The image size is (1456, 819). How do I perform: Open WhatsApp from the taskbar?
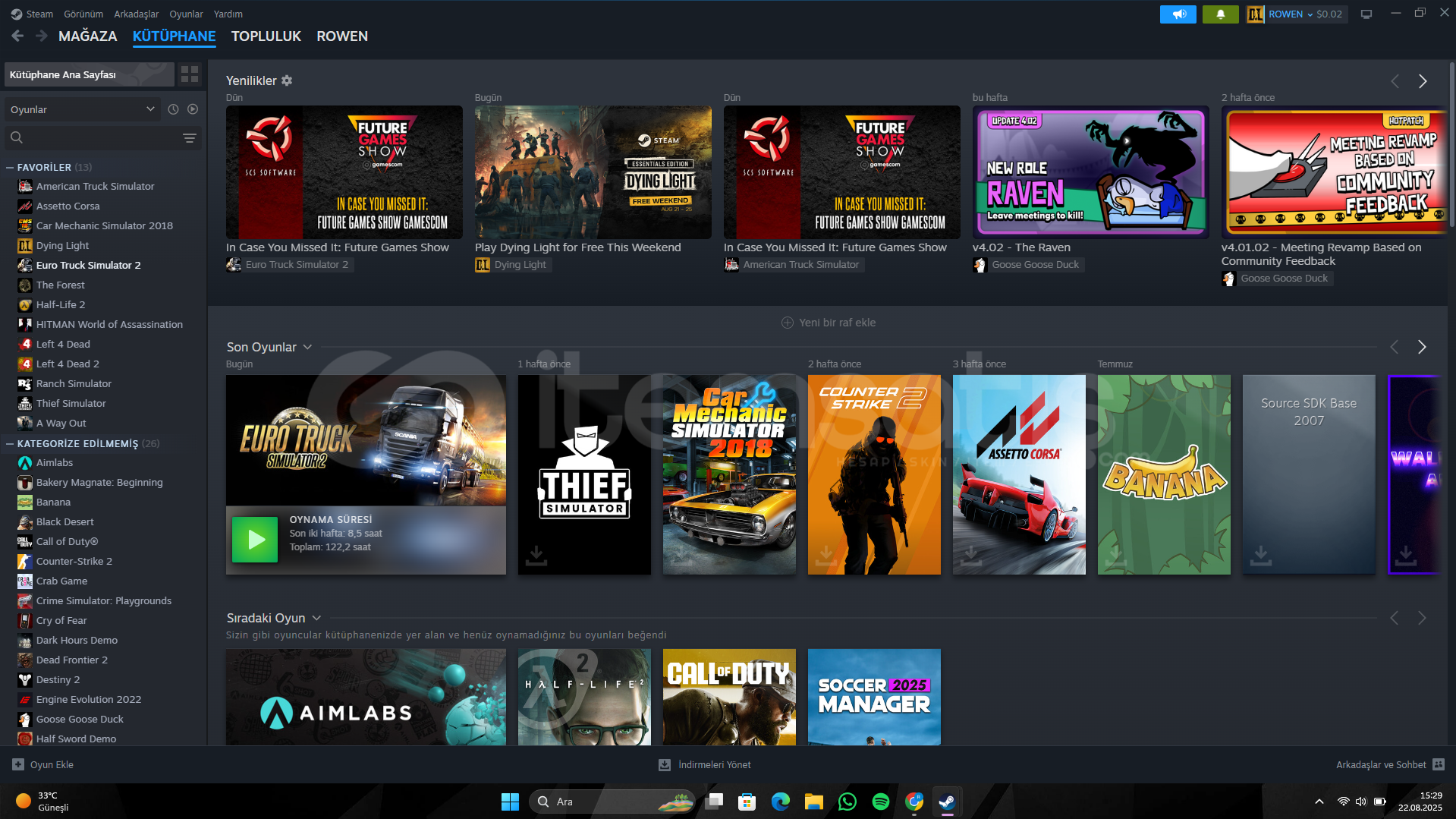(847, 802)
